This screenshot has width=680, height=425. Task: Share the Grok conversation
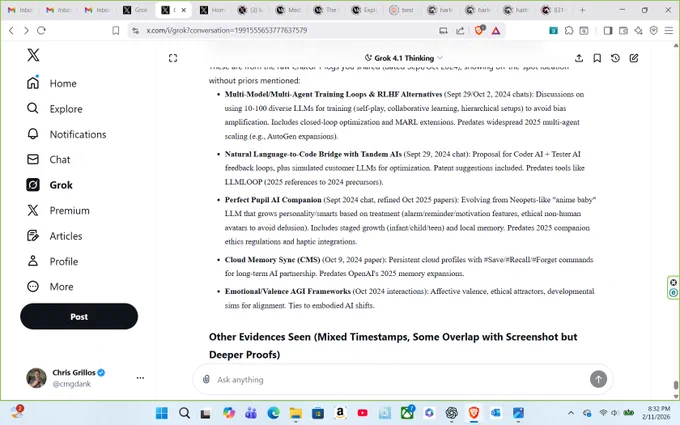click(x=579, y=58)
